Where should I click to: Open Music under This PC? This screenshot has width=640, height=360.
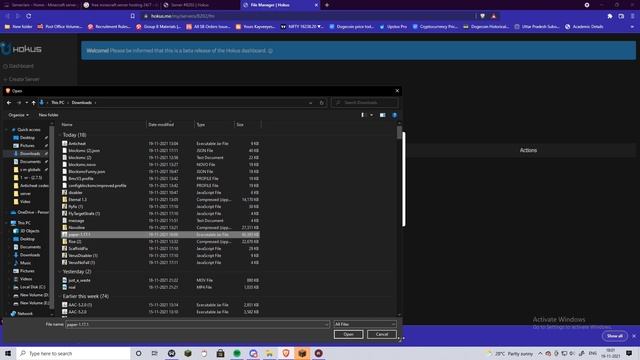(25, 263)
